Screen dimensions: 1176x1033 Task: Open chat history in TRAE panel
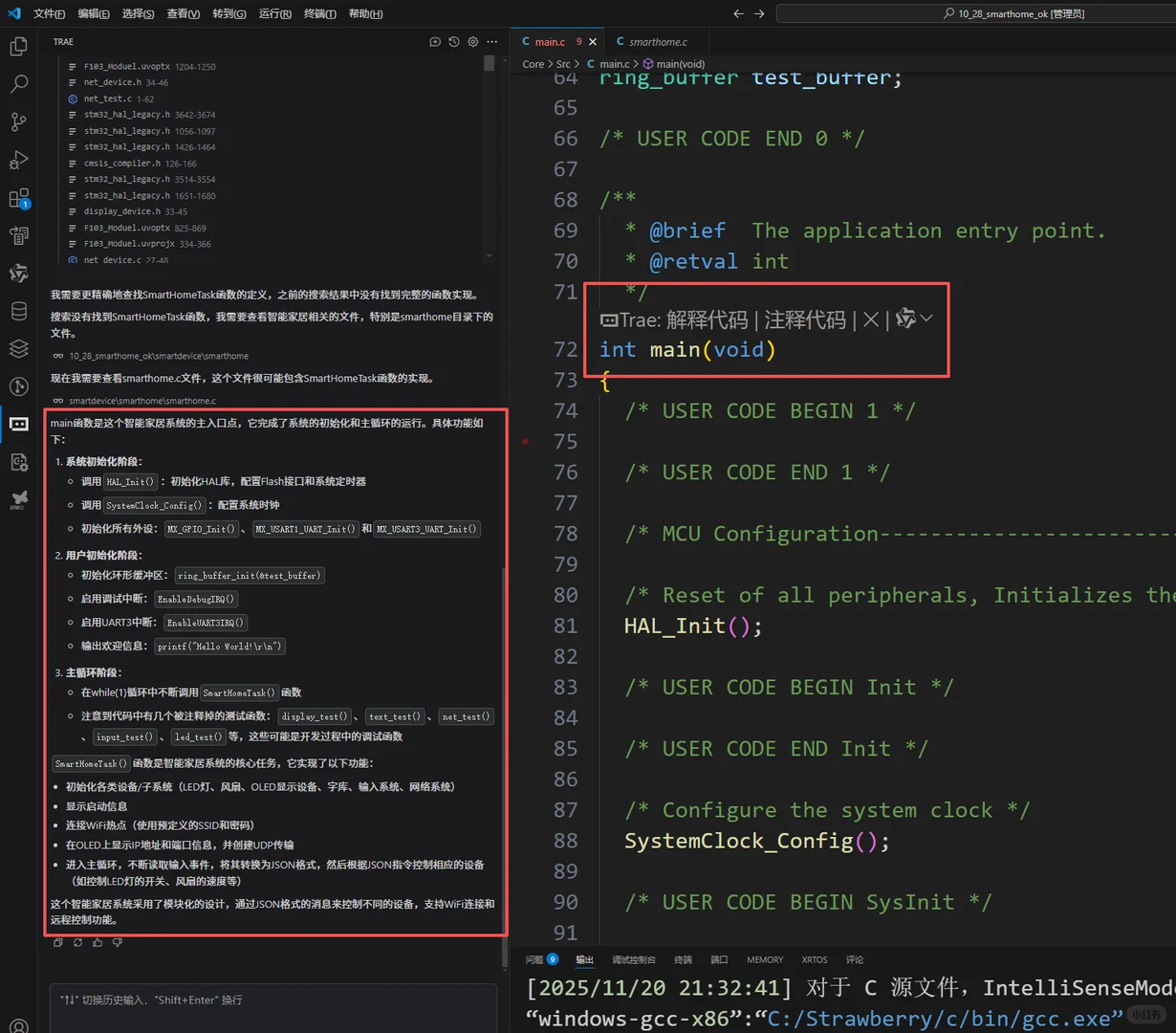point(454,42)
